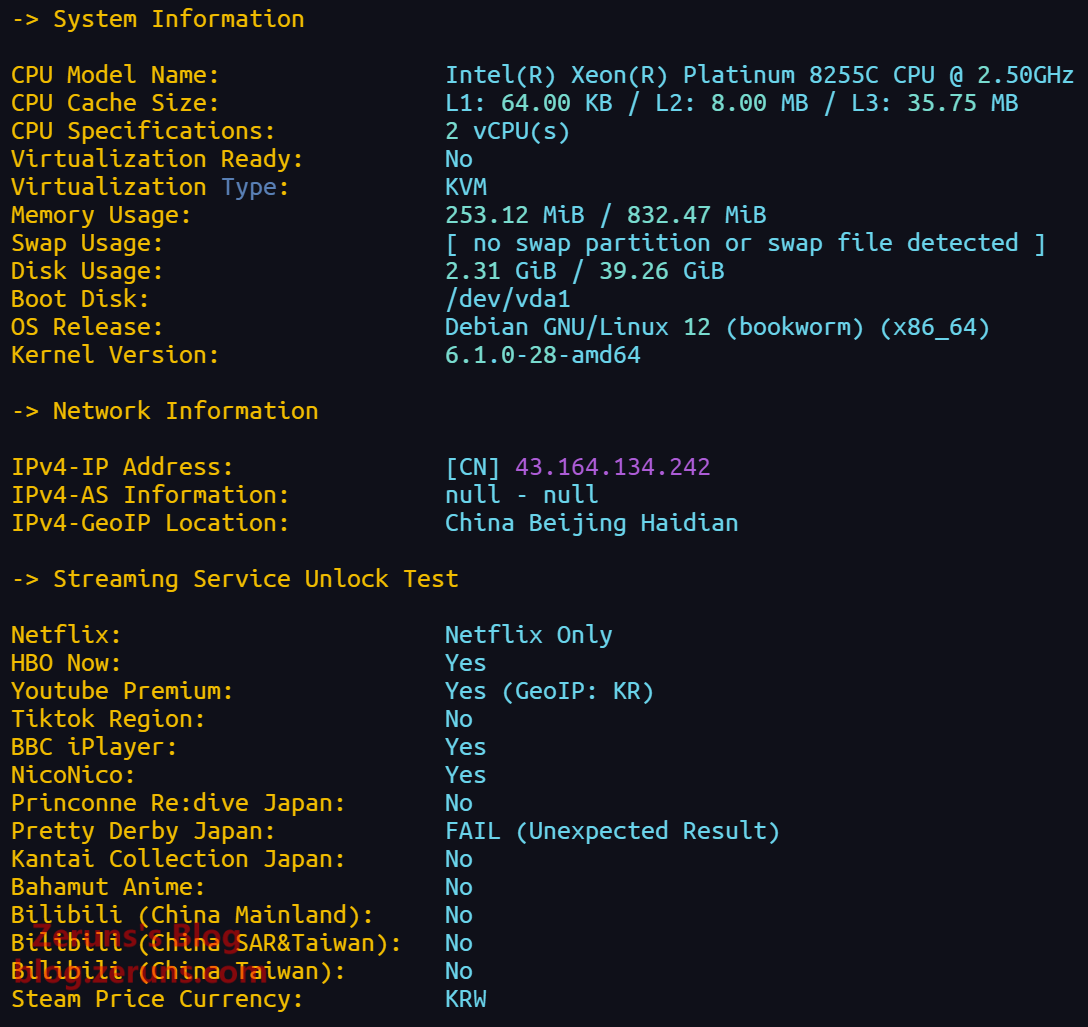The image size is (1088, 1027).
Task: Click the [CN] country tag
Action: click(473, 467)
